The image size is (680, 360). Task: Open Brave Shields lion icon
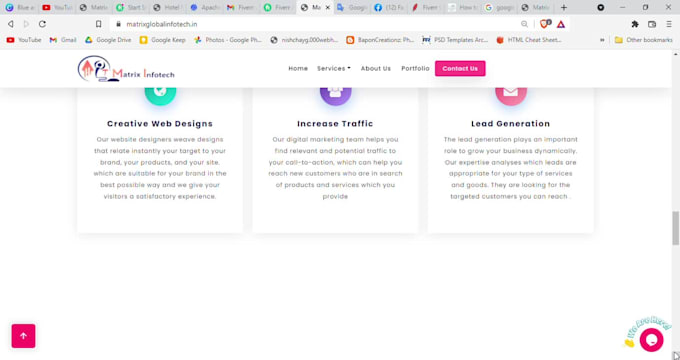545,24
